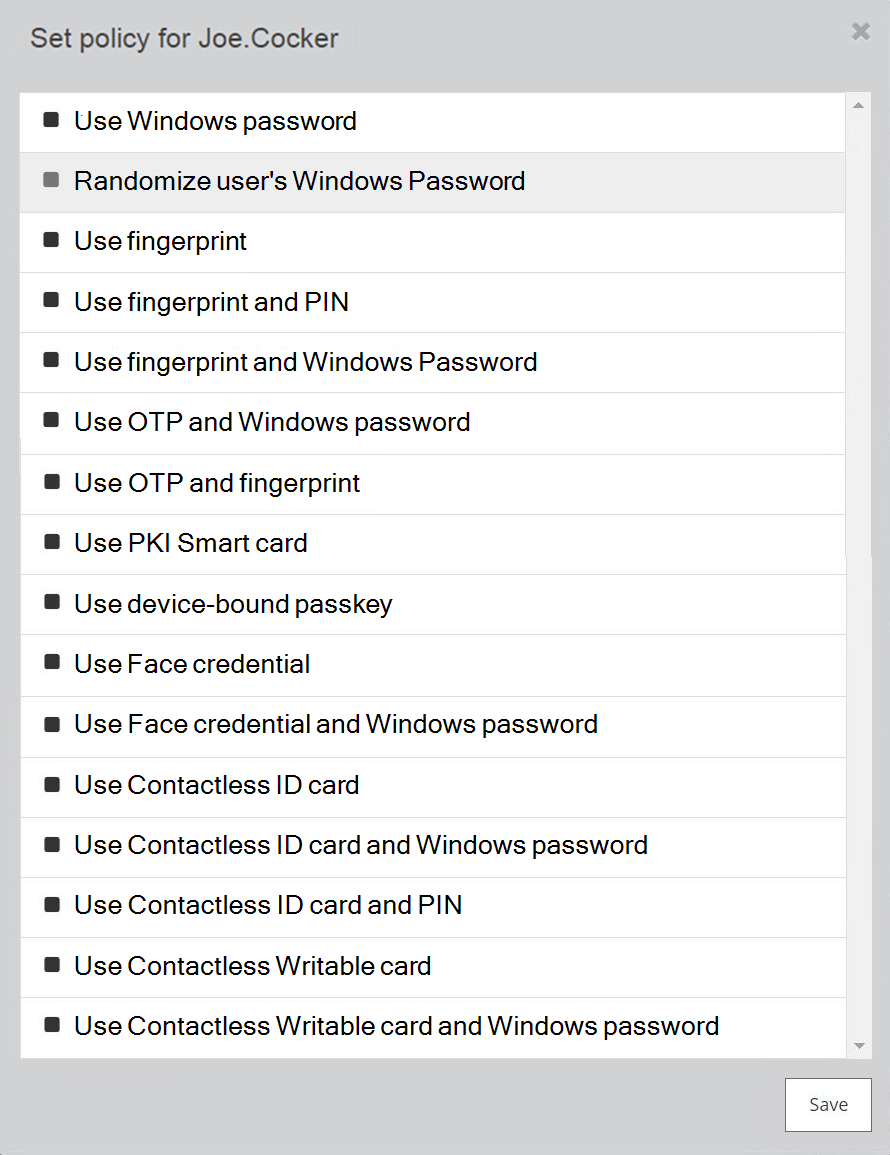Check the Use fingerprint box
Screen dimensions: 890x1155
tap(51, 241)
